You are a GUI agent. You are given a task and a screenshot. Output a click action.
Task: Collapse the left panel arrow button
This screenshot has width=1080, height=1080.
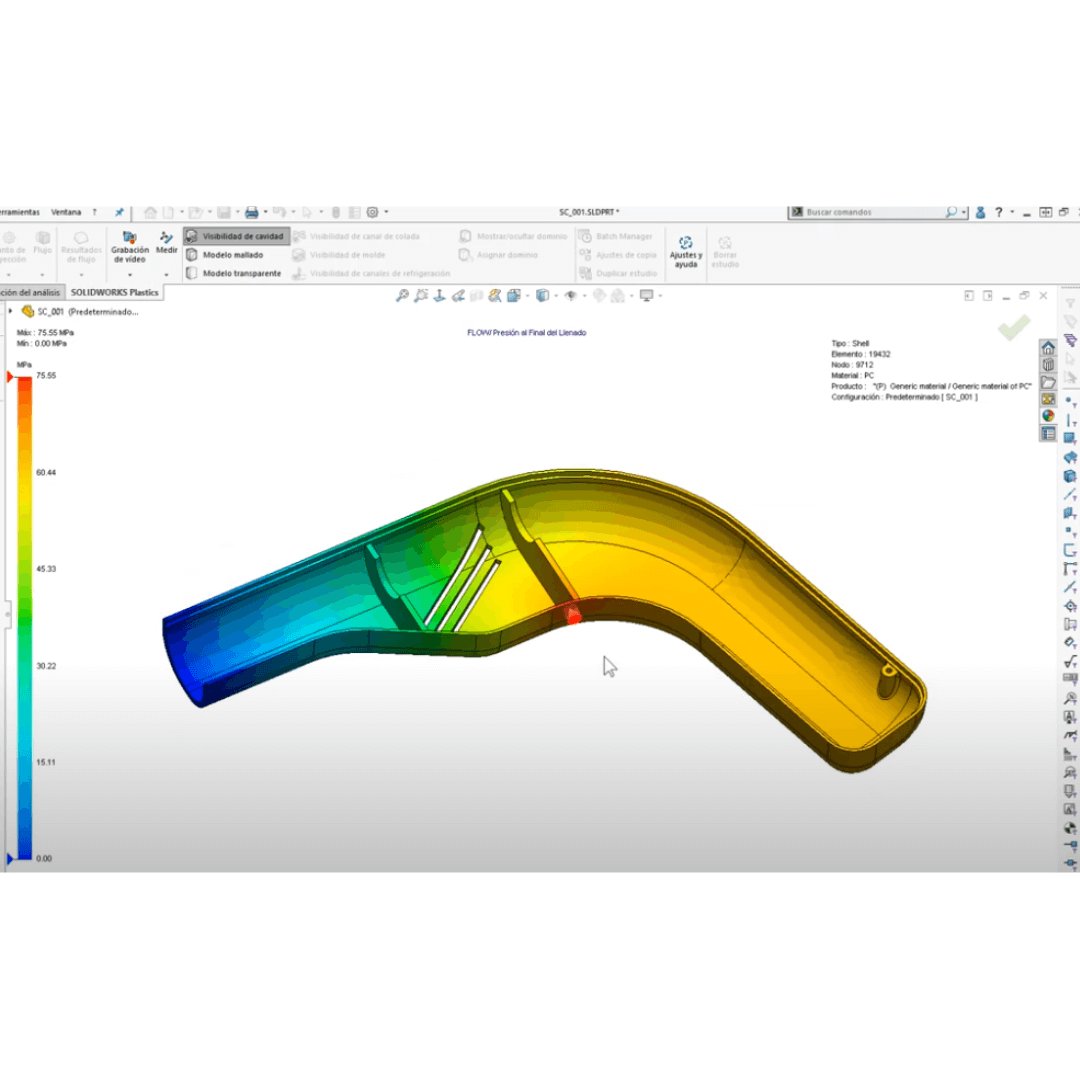click(x=969, y=295)
